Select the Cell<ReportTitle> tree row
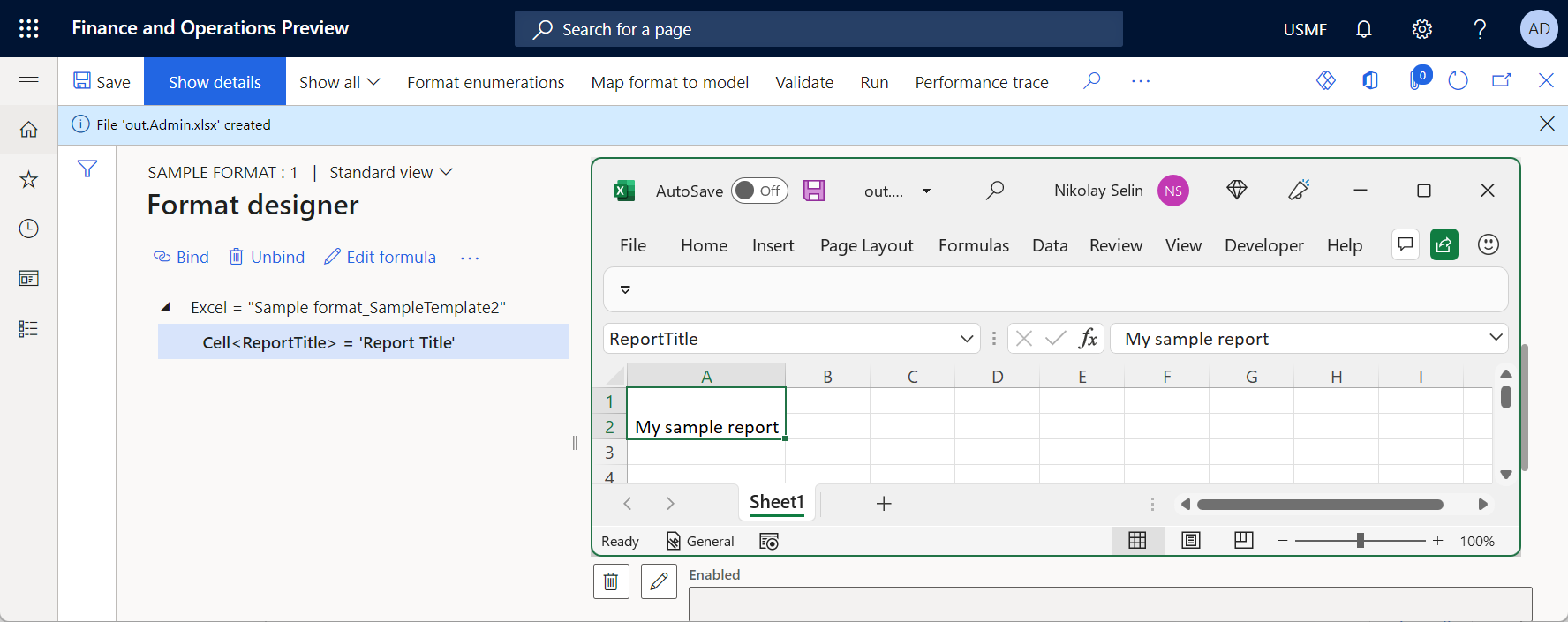 point(364,342)
